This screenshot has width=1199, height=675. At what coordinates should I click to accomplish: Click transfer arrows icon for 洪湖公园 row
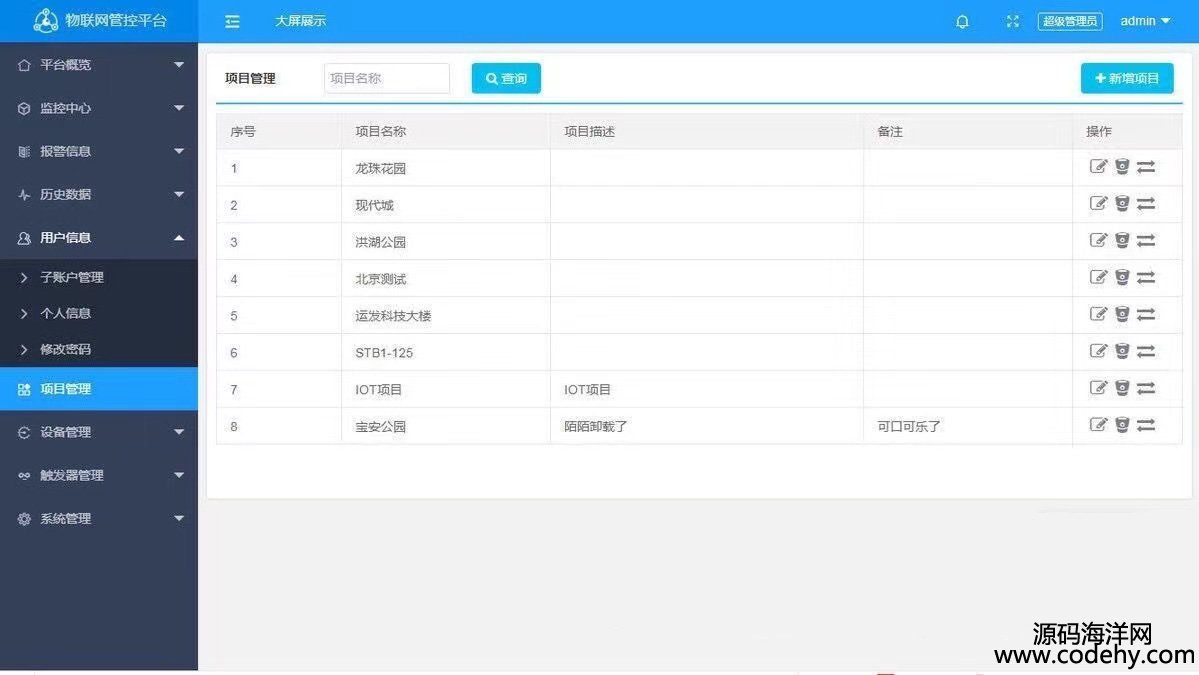tap(1146, 241)
